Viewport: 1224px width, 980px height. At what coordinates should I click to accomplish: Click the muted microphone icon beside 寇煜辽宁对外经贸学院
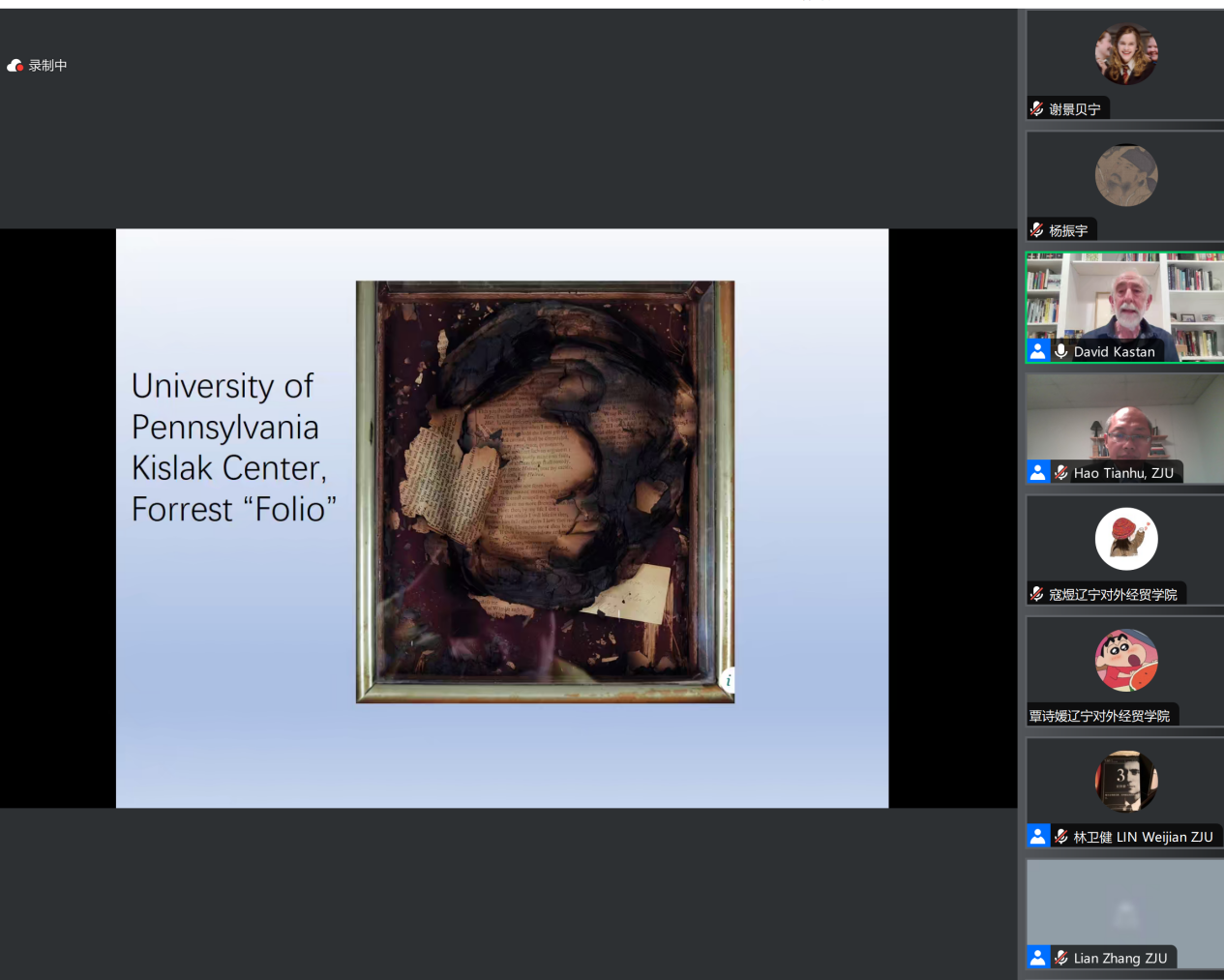(1037, 594)
